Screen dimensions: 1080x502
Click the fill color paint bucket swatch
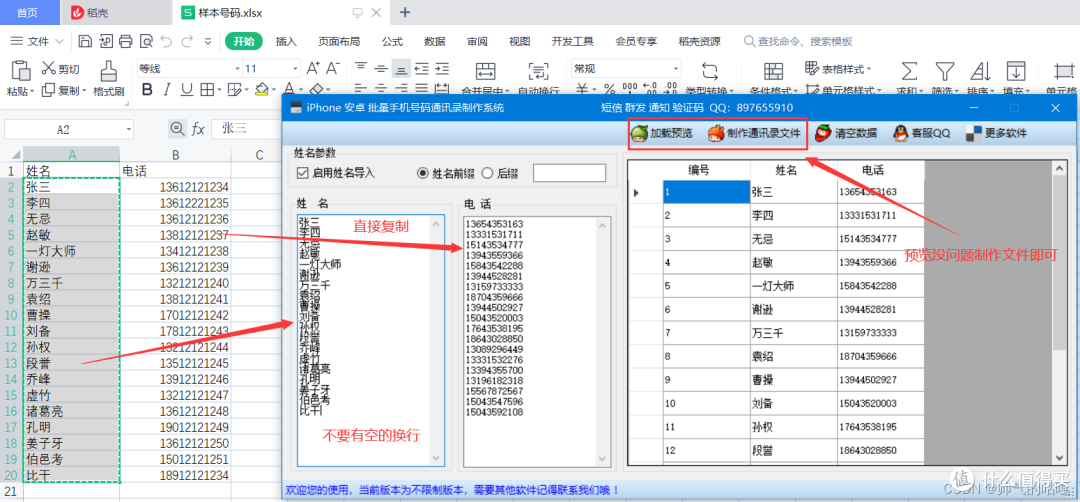261,90
